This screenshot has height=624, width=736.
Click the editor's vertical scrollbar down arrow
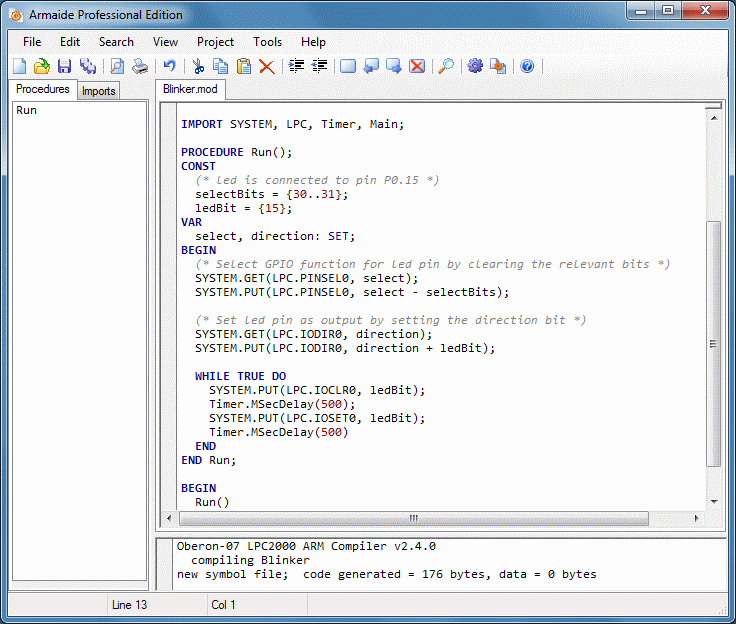714,501
